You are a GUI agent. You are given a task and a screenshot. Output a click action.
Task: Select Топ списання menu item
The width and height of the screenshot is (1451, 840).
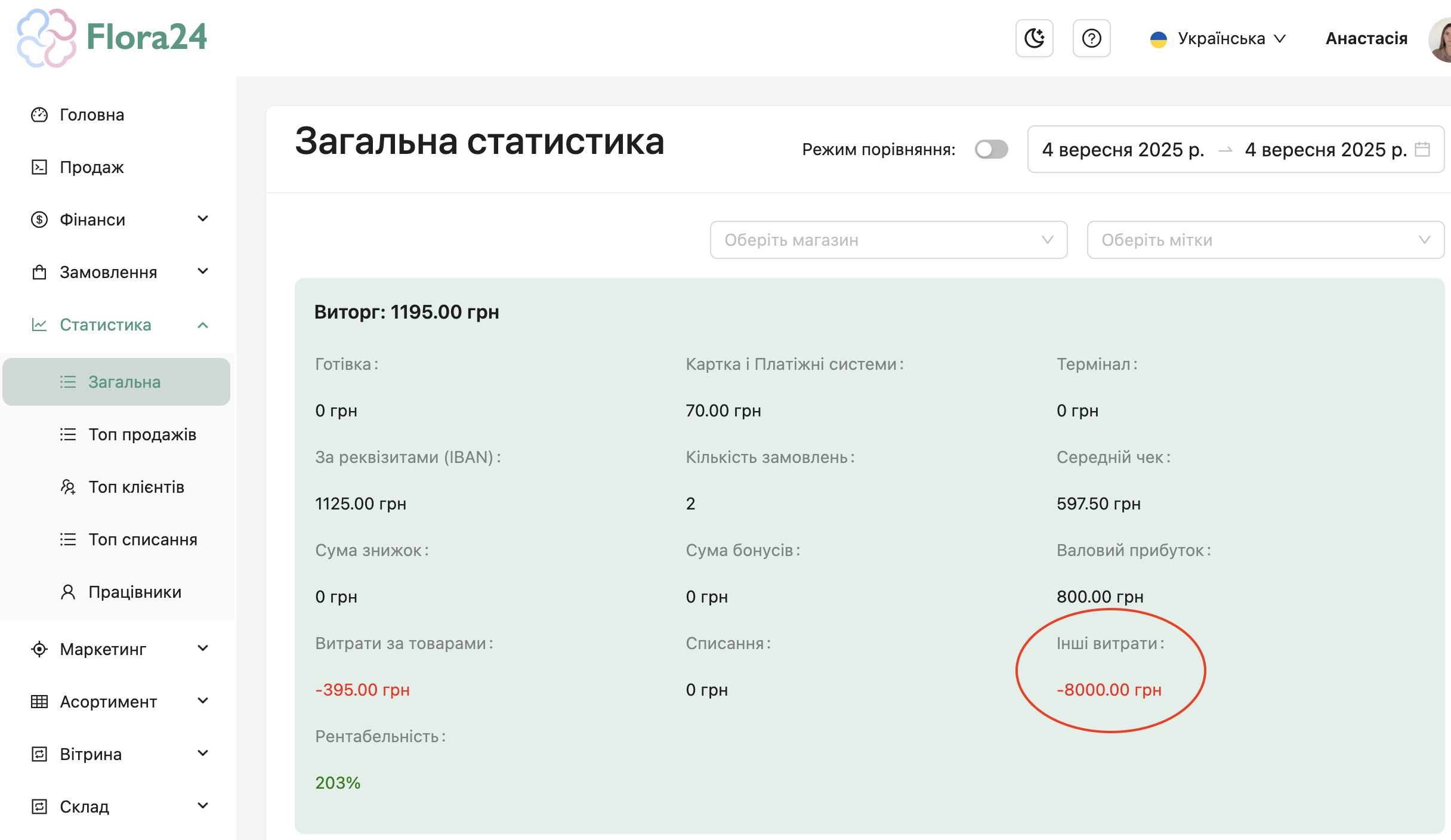click(x=143, y=539)
